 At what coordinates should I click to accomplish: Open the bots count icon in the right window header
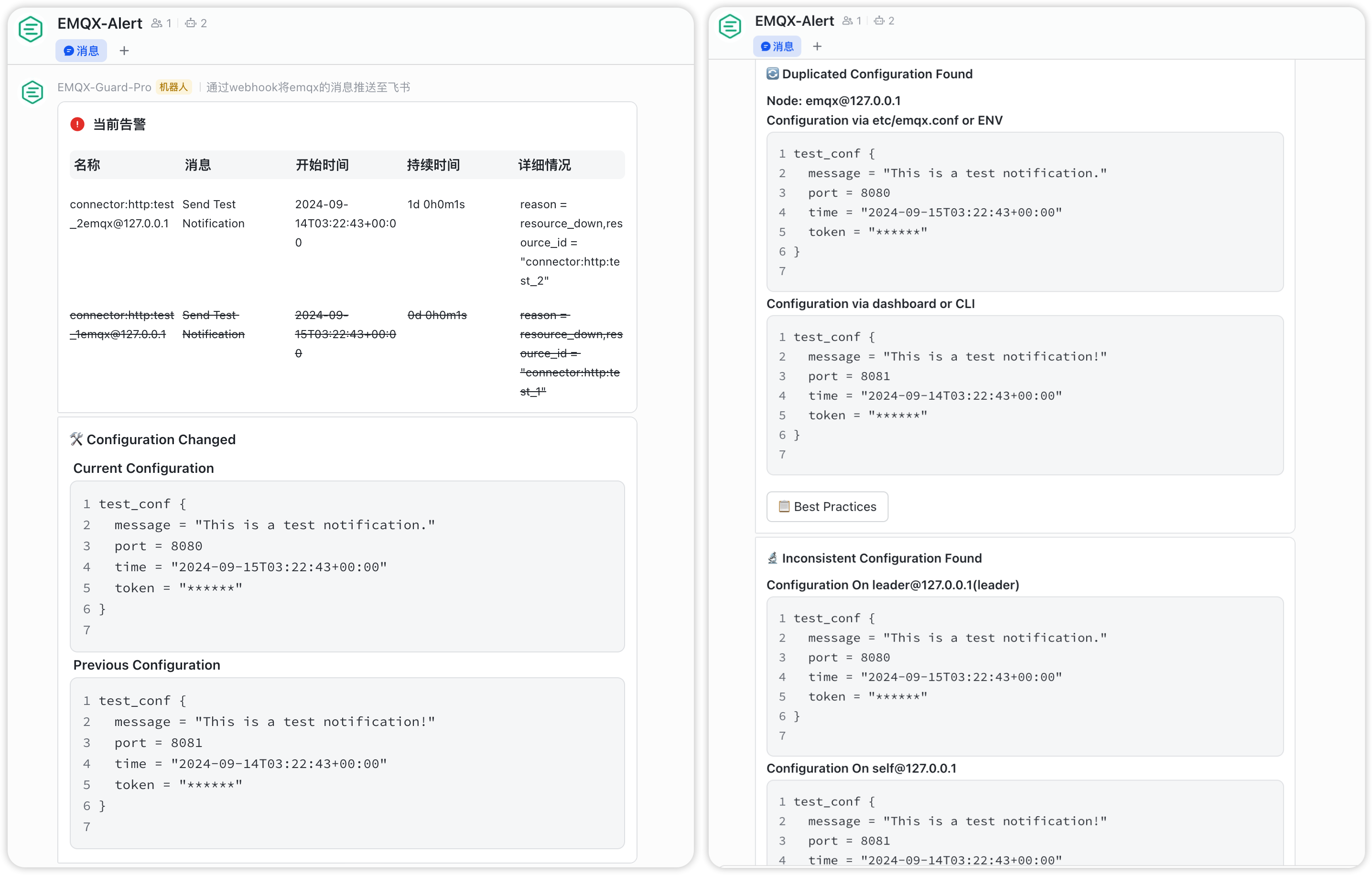click(879, 21)
